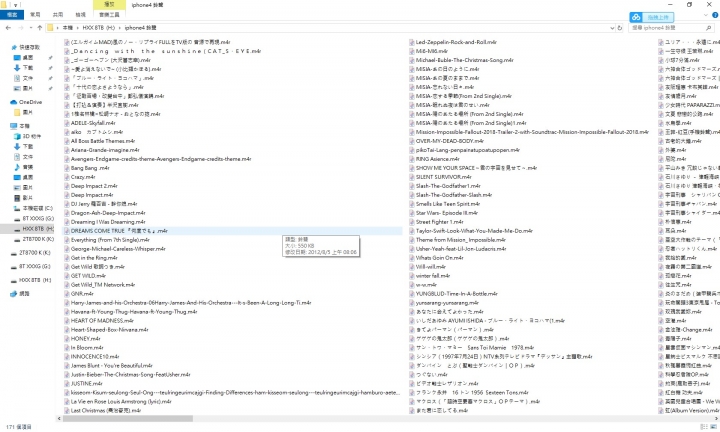Viewport: 720px width, 432px height.
Task: Select file George-Michael-Careless-Whisper.m4r
Action: click(x=118, y=249)
